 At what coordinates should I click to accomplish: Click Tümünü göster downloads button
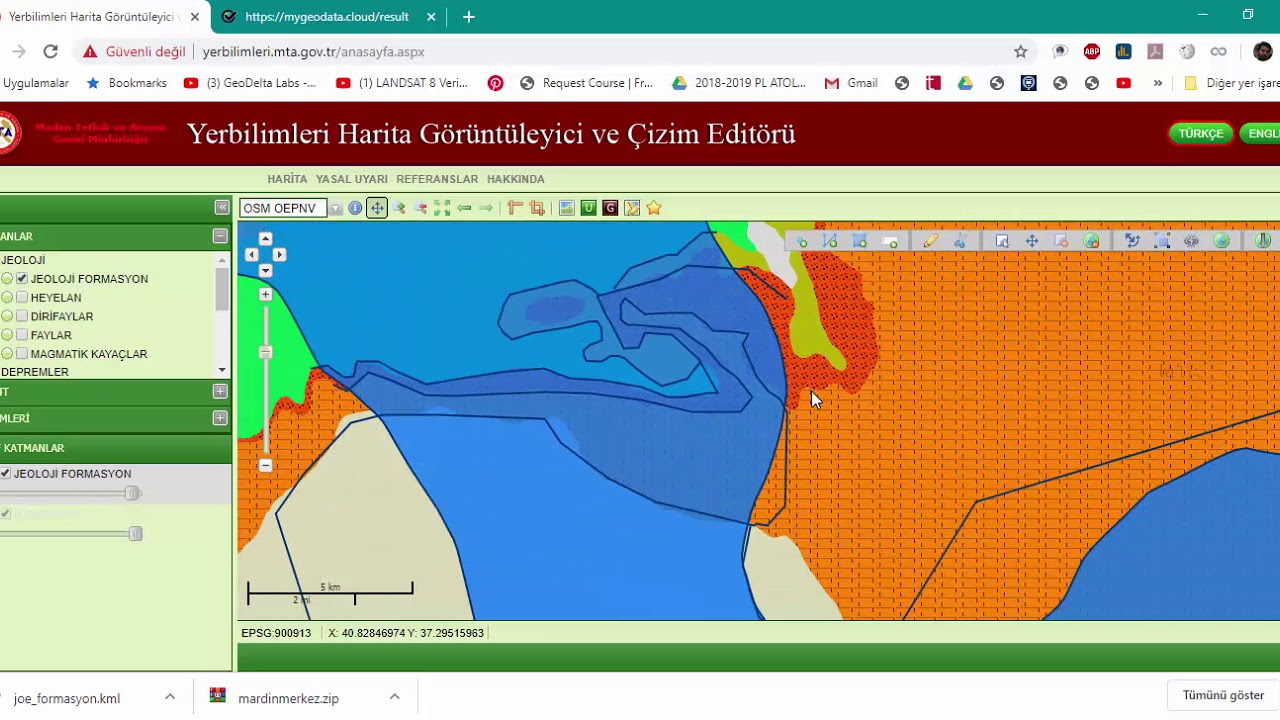1223,695
